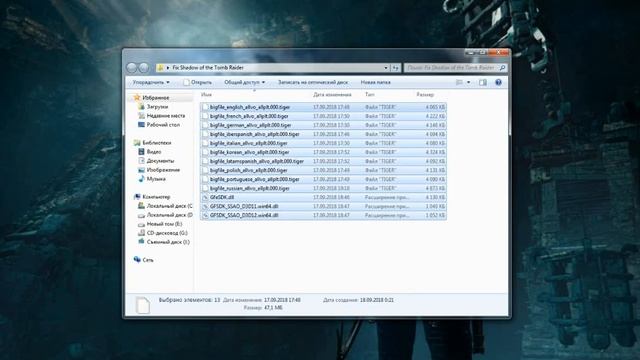This screenshot has height=360, width=640.
Task: Create a folder with Новая папка
Action: point(376,82)
